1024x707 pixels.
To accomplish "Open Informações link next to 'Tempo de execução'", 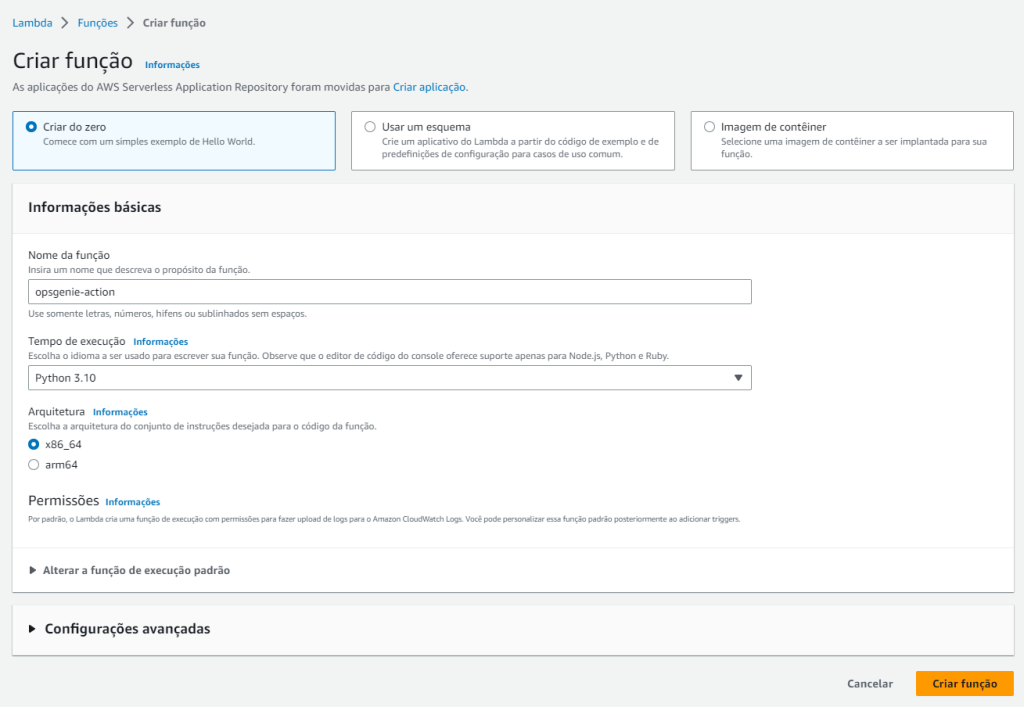I will pos(160,342).
